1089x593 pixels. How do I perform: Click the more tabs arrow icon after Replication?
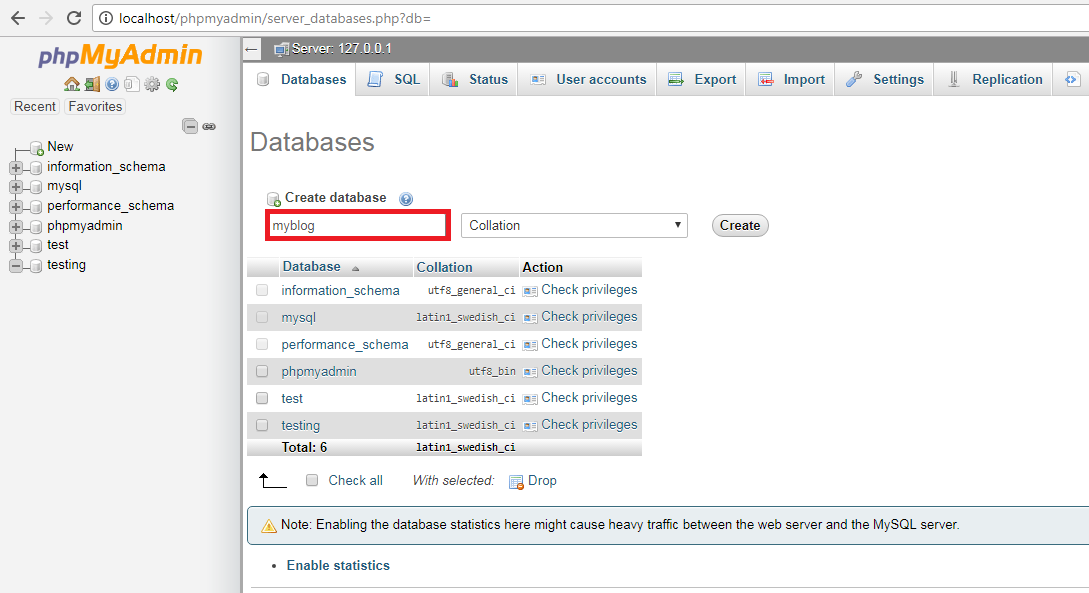1072,79
